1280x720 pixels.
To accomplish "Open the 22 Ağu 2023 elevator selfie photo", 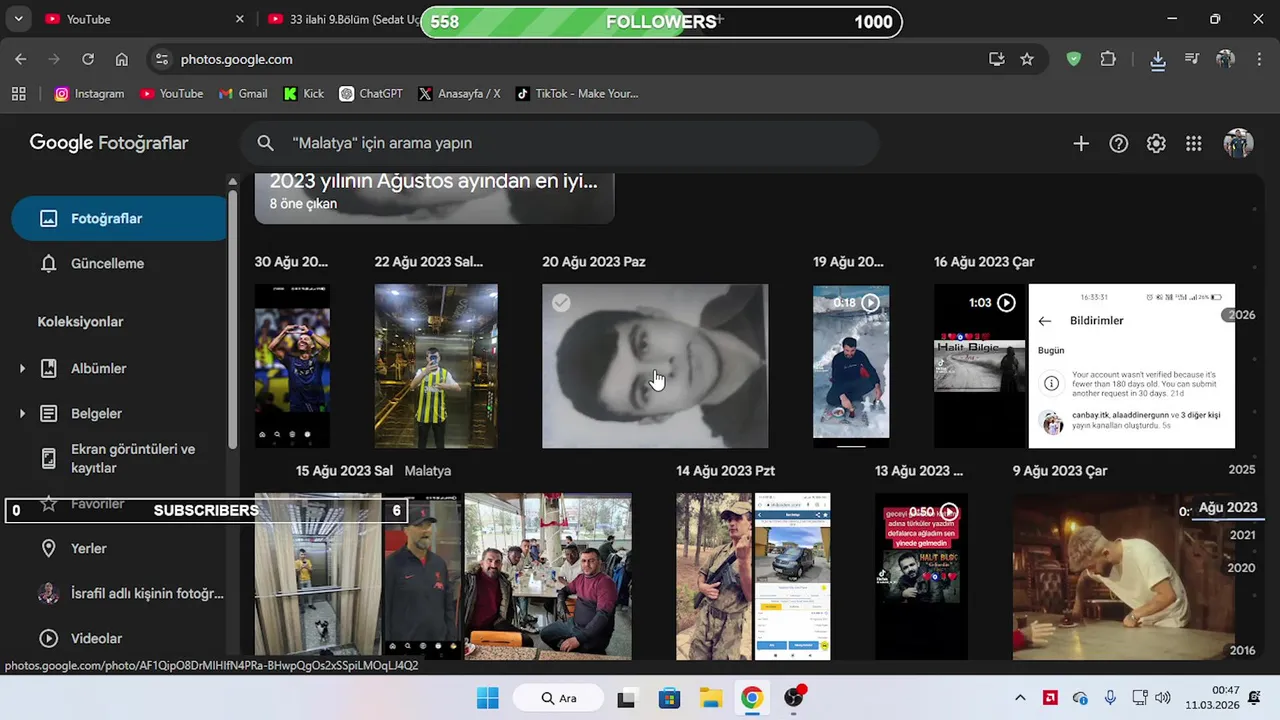I will point(436,366).
